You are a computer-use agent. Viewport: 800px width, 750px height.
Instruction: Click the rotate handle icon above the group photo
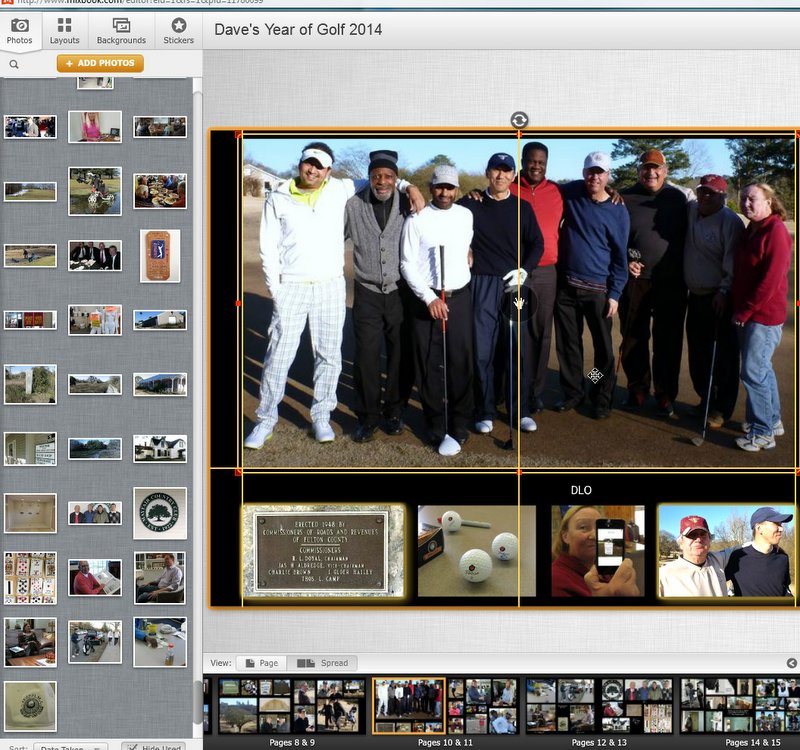coord(519,120)
